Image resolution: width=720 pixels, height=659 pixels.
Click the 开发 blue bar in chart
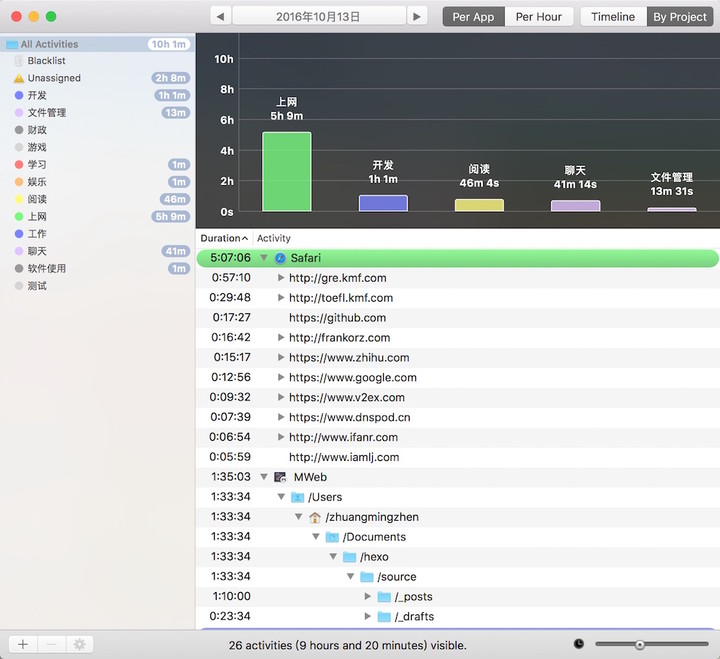pyautogui.click(x=383, y=203)
